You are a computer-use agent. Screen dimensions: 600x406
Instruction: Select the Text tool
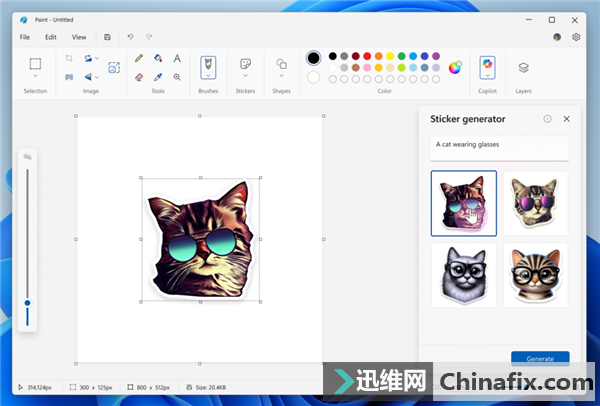pyautogui.click(x=177, y=58)
